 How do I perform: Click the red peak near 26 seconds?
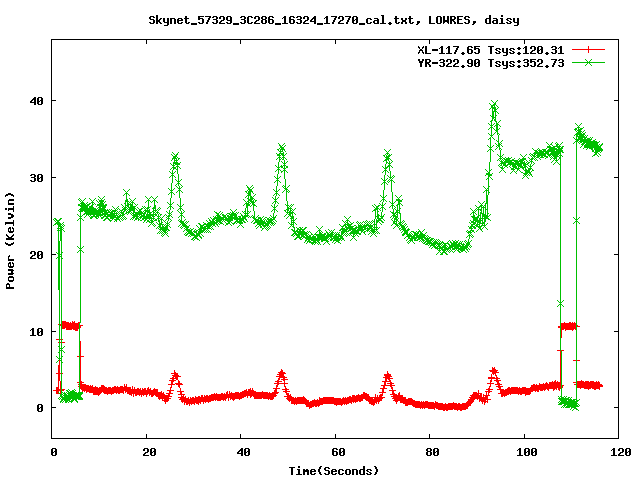tap(175, 374)
